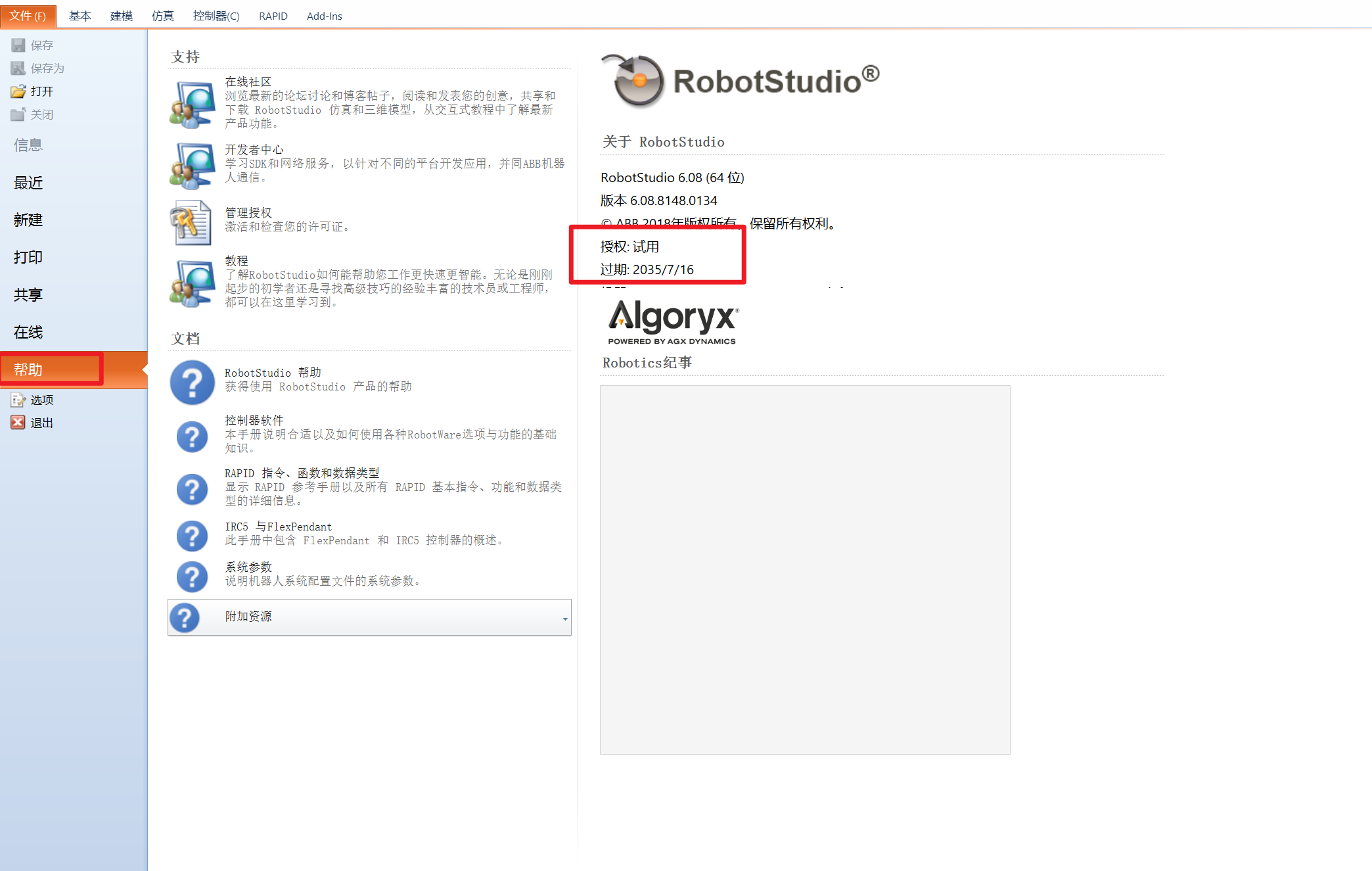Click the 打开 menu text
The height and width of the screenshot is (871, 1372).
pyautogui.click(x=42, y=91)
